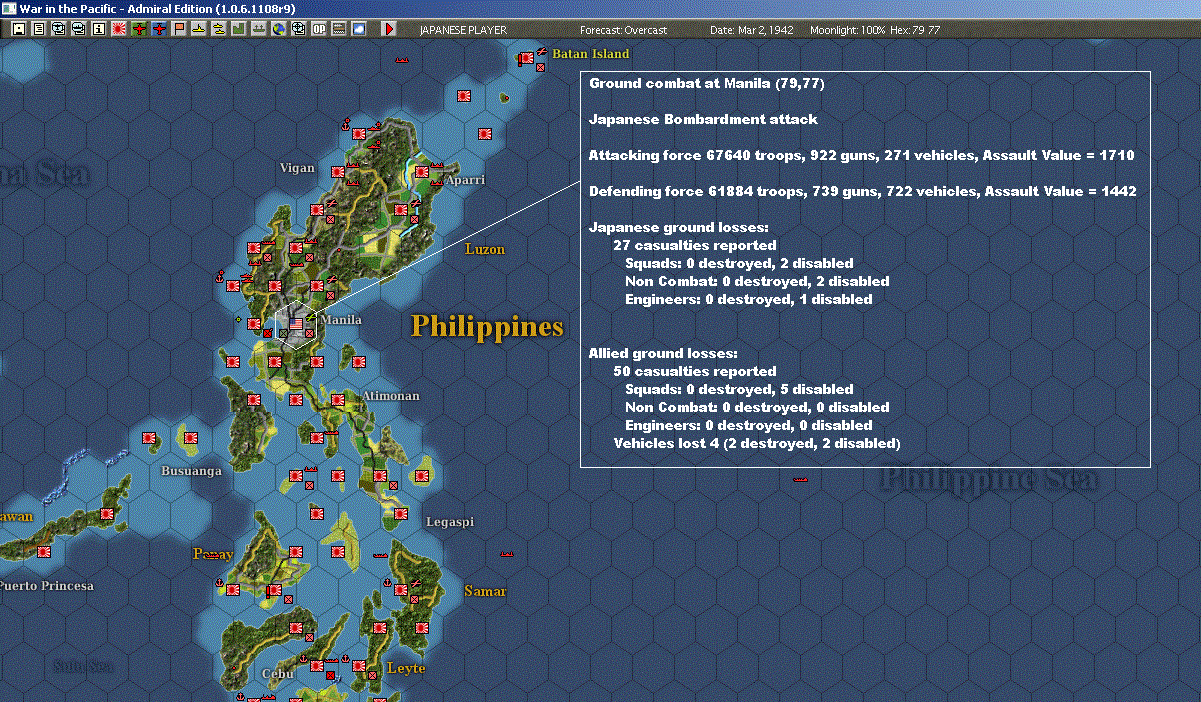Image resolution: width=1201 pixels, height=702 pixels.
Task: Click the green airfield symbol at Manila
Action: 311,319
